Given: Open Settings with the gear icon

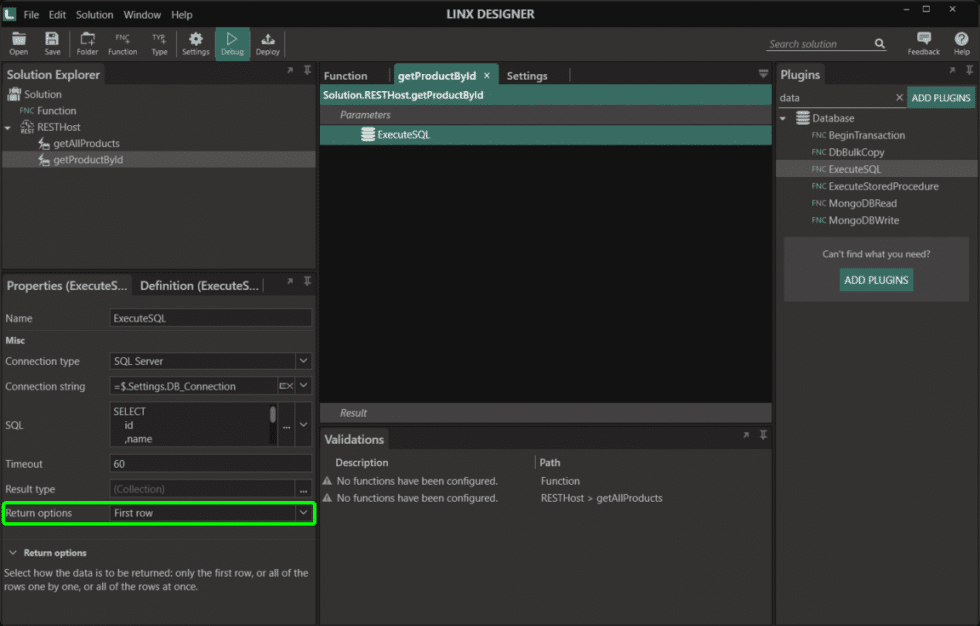Looking at the screenshot, I should pyautogui.click(x=196, y=42).
